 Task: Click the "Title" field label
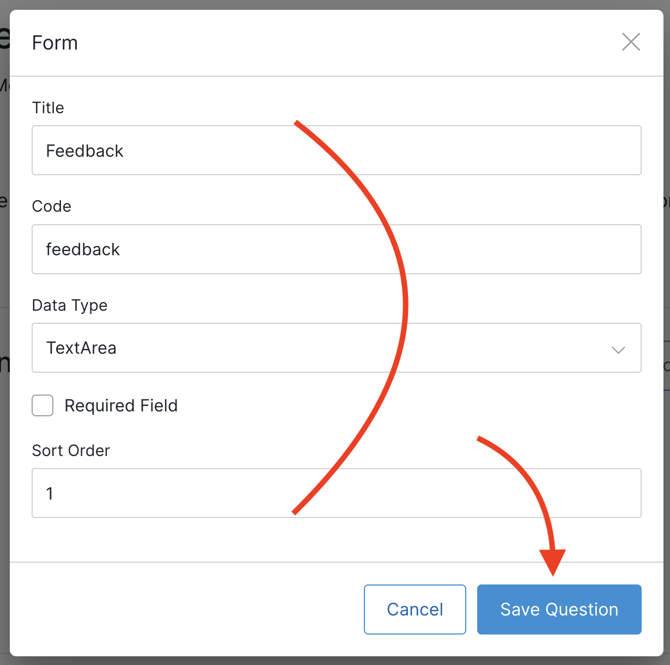pos(48,107)
